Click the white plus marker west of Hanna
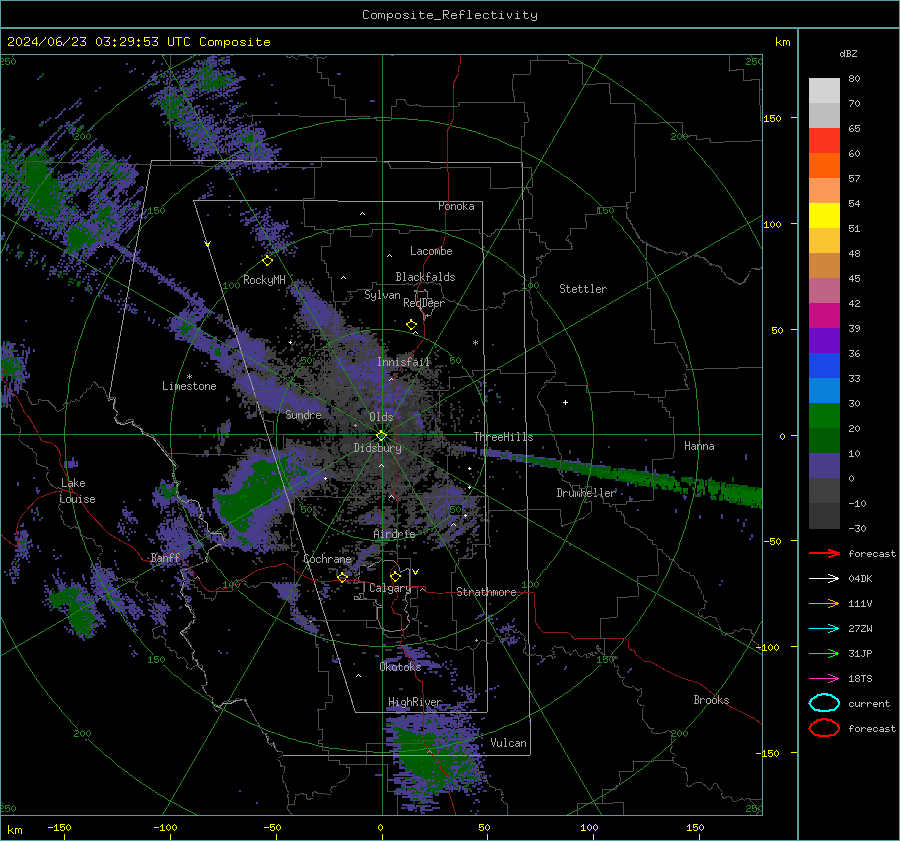 (x=565, y=402)
